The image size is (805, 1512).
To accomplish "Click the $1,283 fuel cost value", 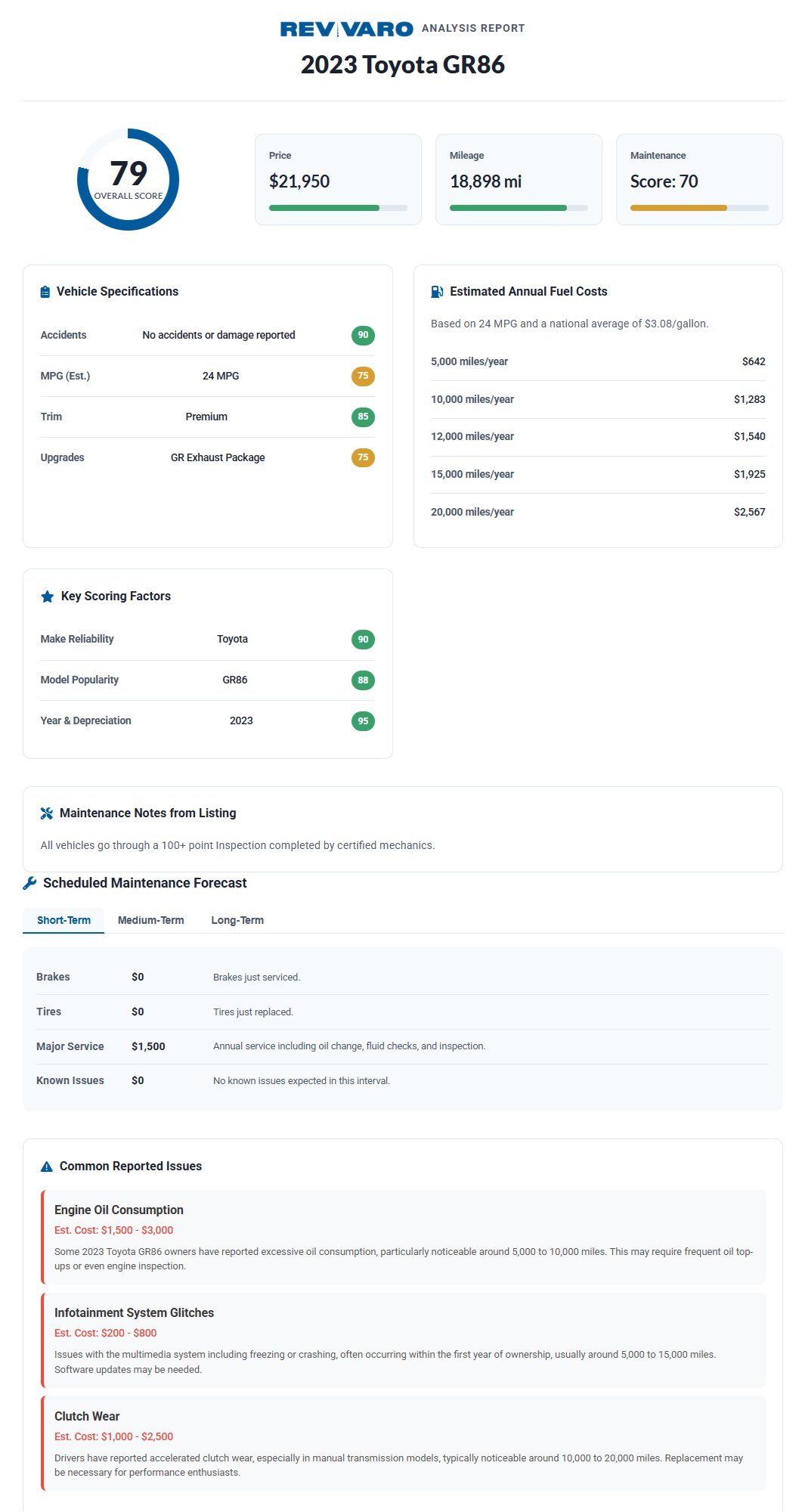I will (x=749, y=399).
